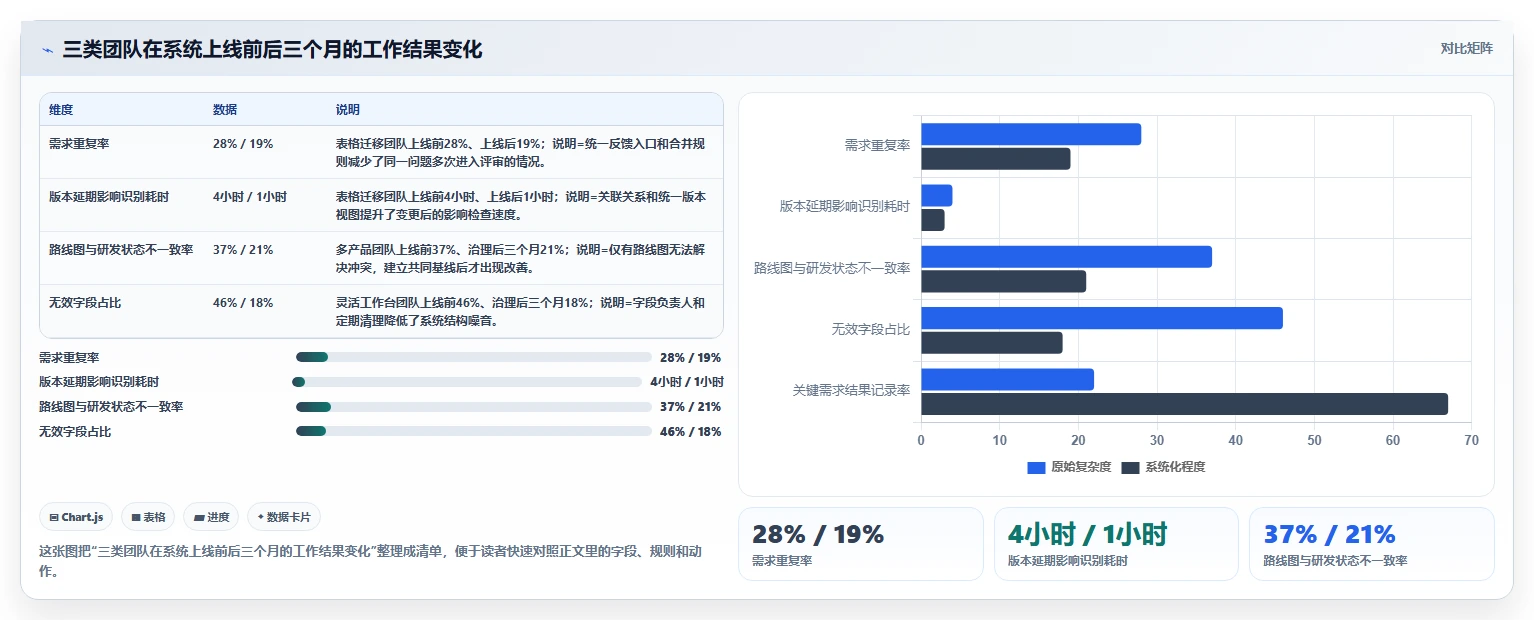Click the 4小时 / 1小时 table data cell

pos(250,197)
